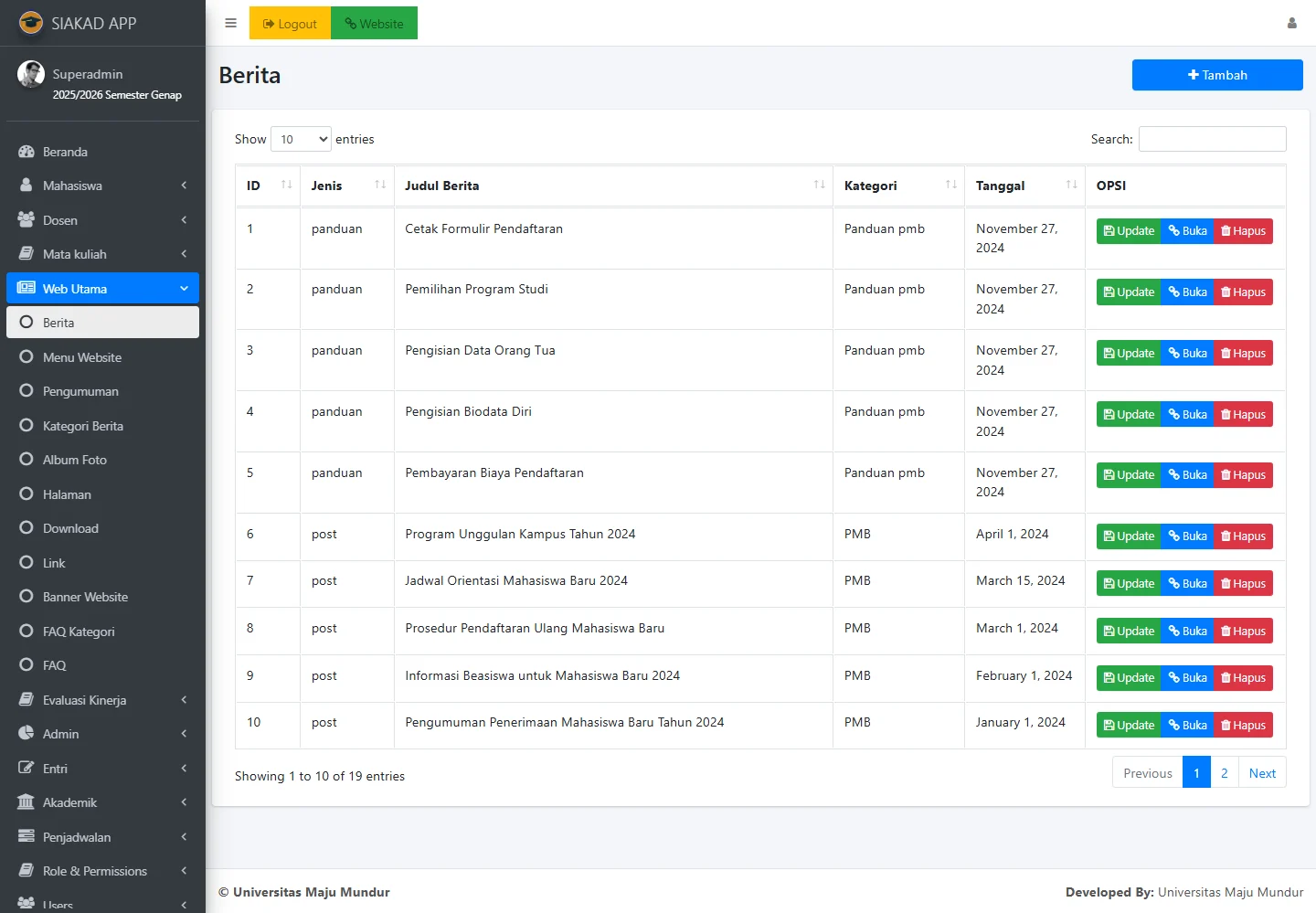Image resolution: width=1316 pixels, height=913 pixels.
Task: Open the Show entries count dropdown
Action: tap(301, 139)
